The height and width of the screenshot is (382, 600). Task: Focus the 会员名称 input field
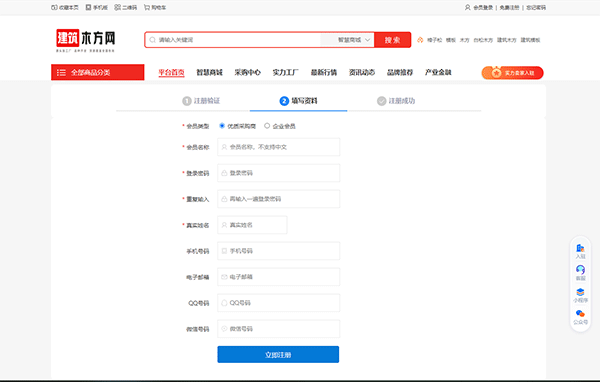(279, 147)
